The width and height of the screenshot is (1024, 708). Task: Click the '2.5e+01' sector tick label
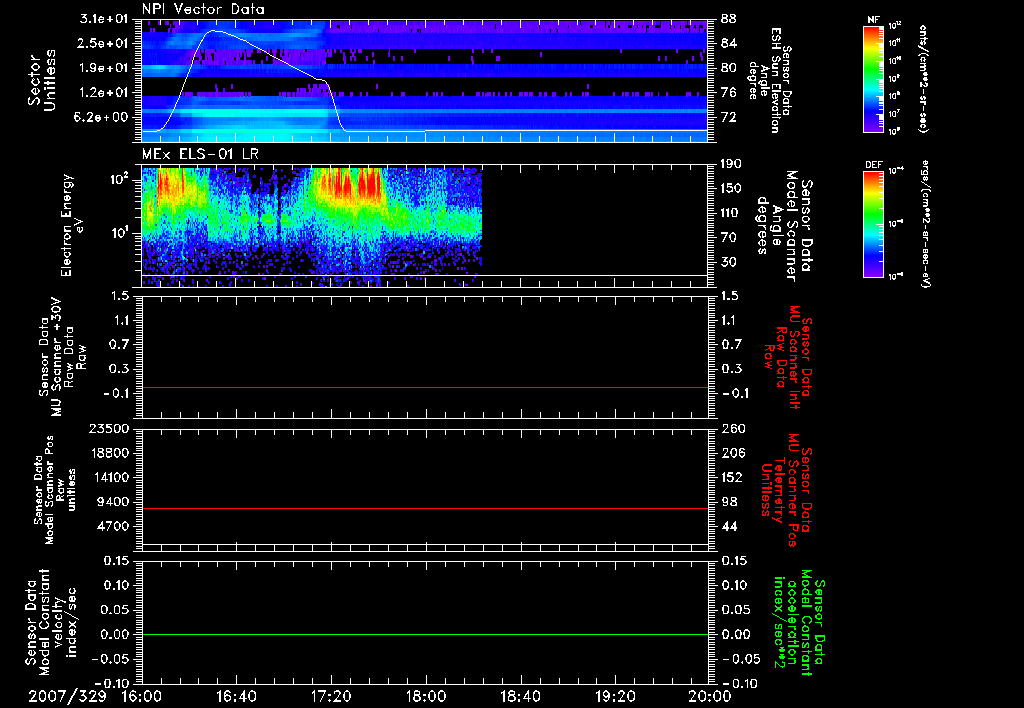[x=104, y=43]
